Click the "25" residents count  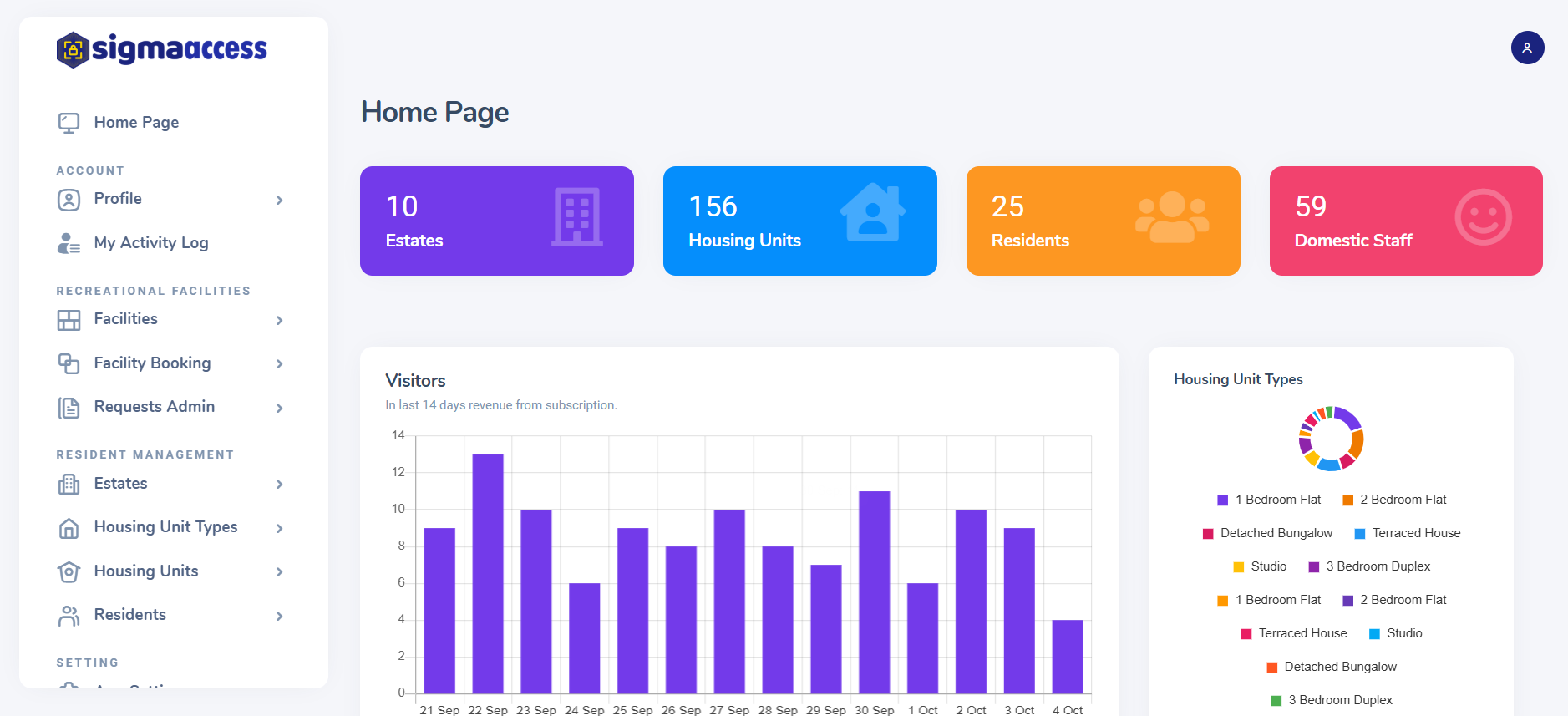tap(1007, 206)
